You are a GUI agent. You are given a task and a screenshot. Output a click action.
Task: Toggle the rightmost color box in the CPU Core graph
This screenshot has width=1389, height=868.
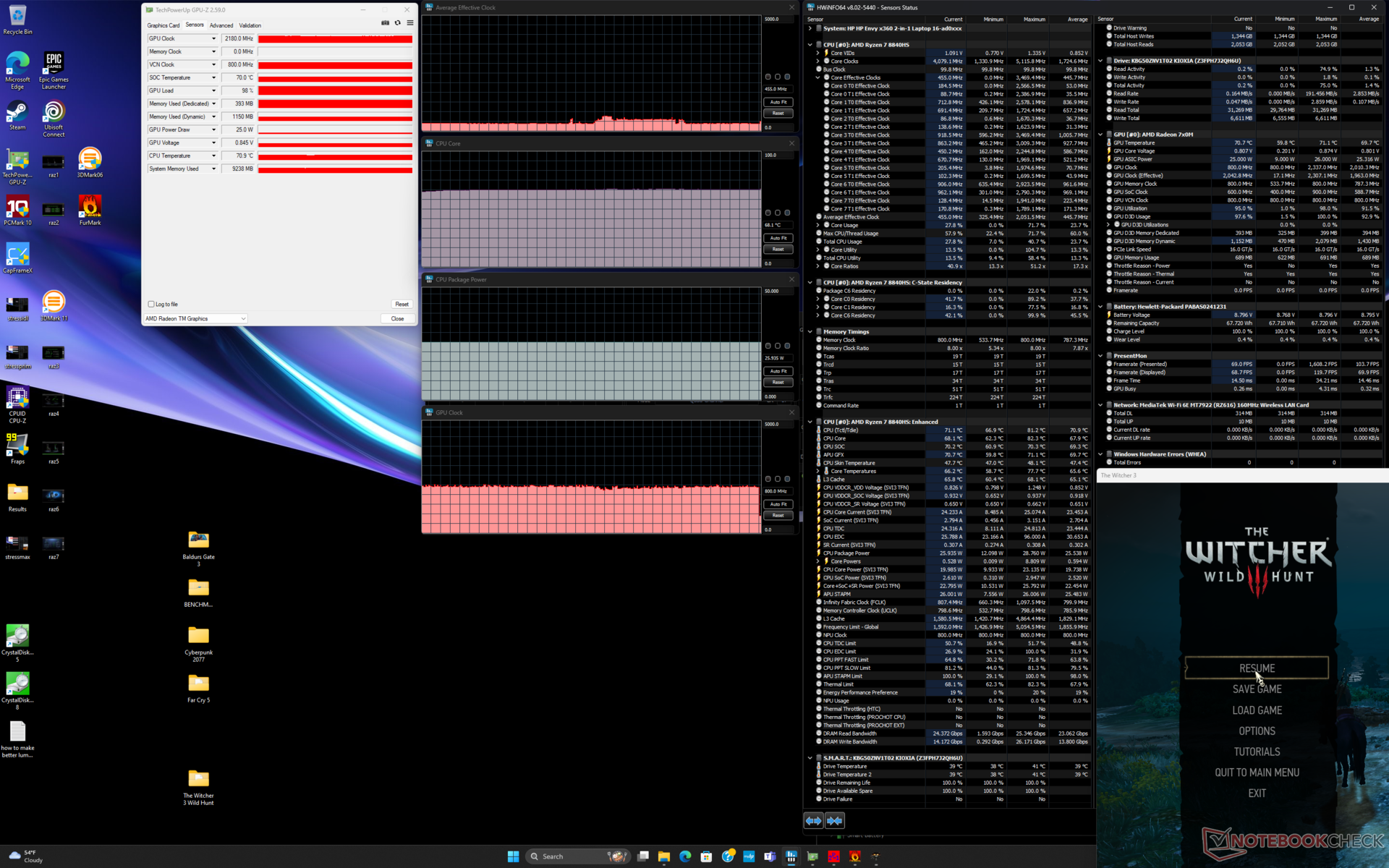(x=787, y=213)
